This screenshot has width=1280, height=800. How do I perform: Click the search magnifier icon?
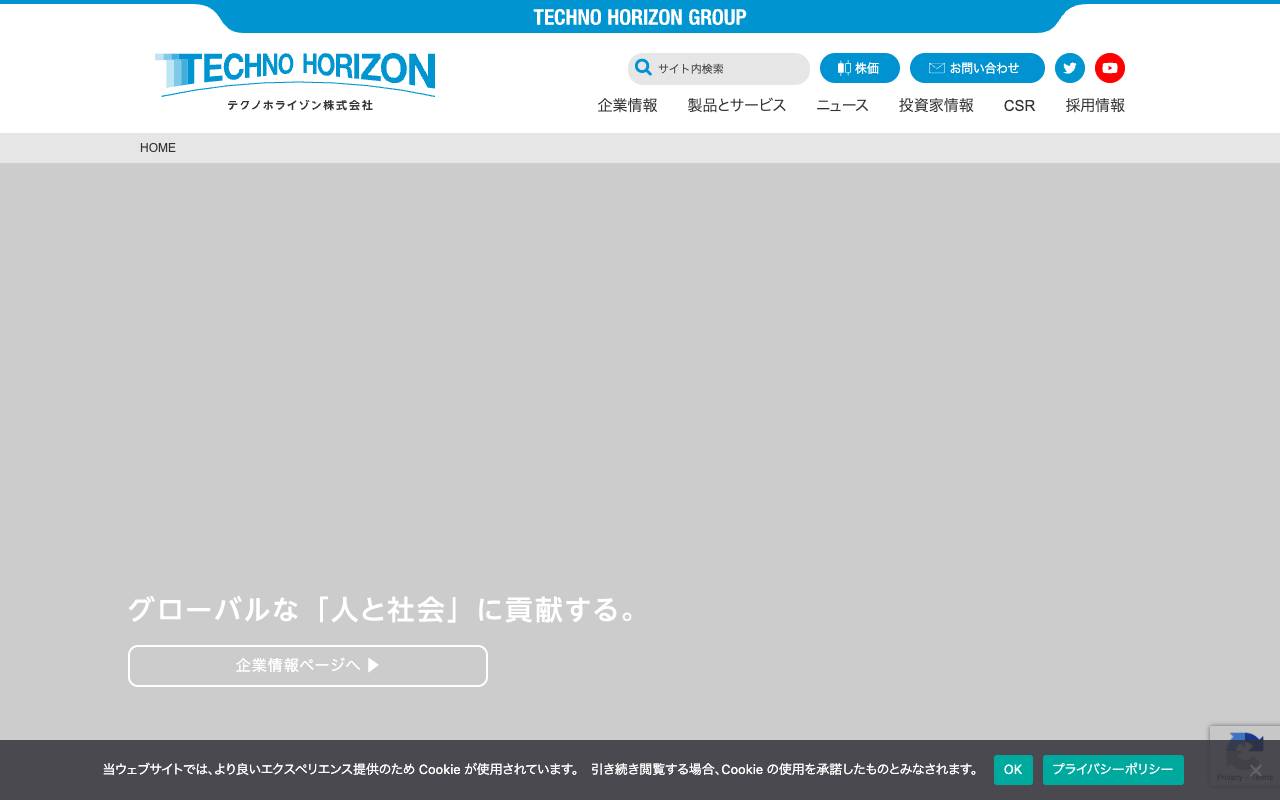tap(644, 67)
